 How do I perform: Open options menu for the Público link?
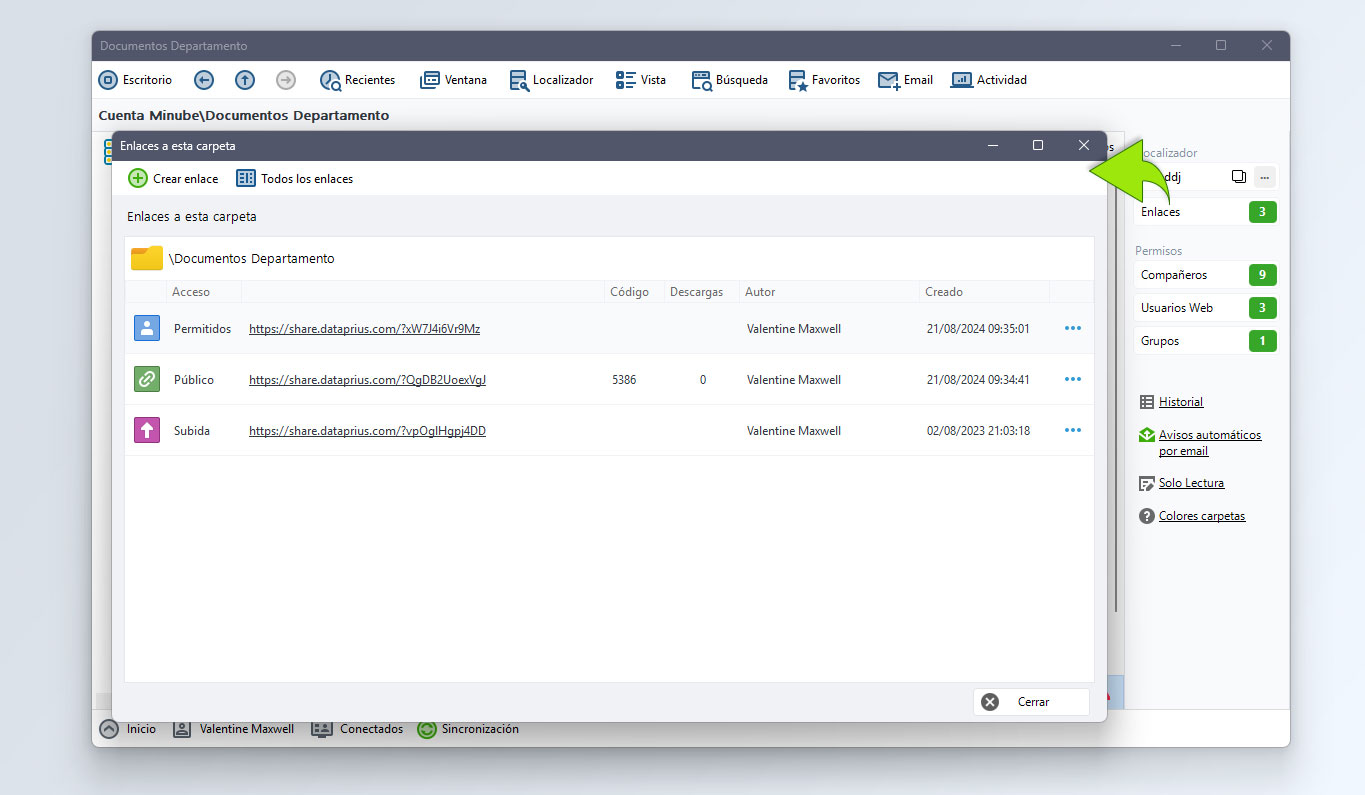(1073, 379)
